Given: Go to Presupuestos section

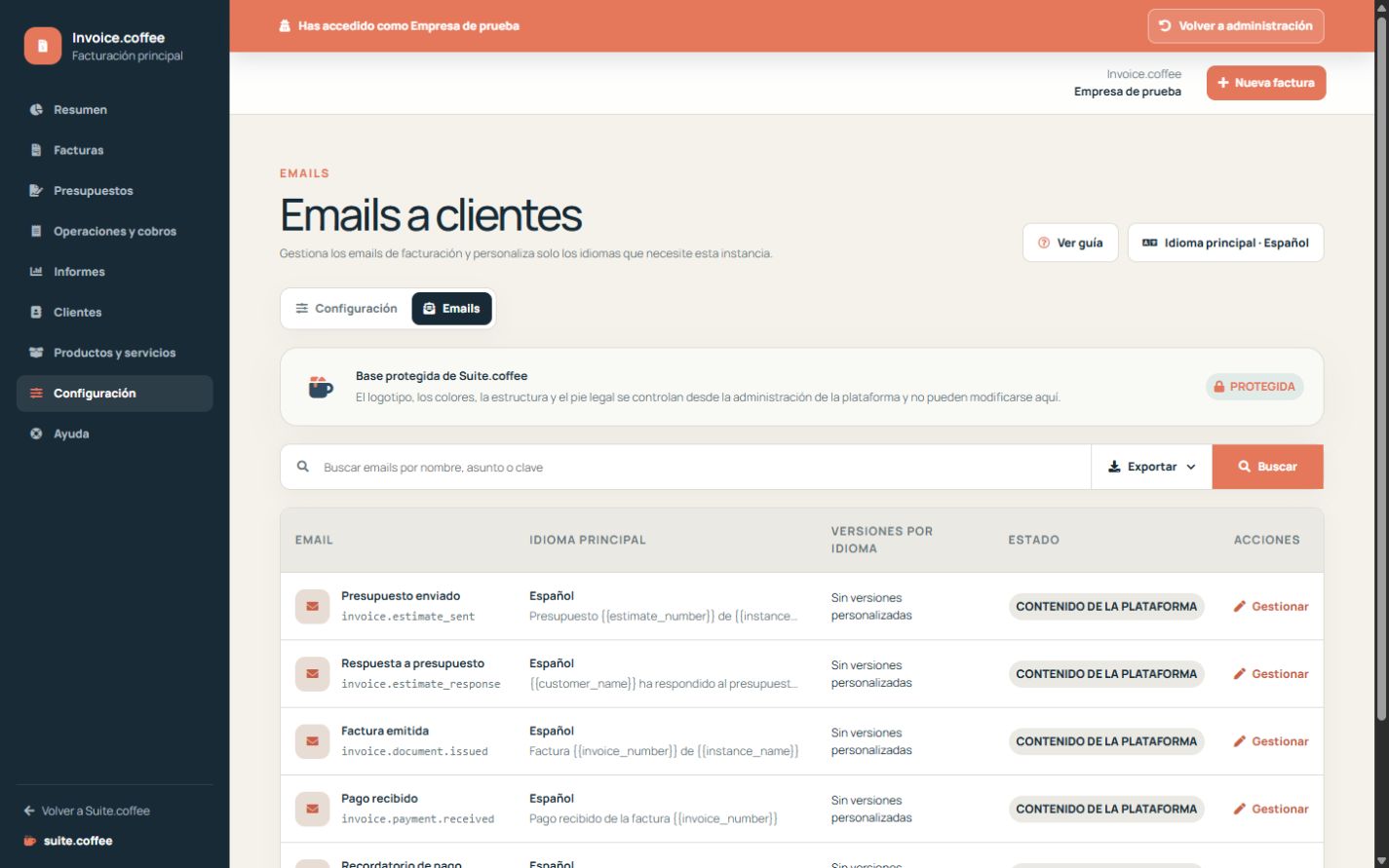Looking at the screenshot, I should (x=114, y=191).
